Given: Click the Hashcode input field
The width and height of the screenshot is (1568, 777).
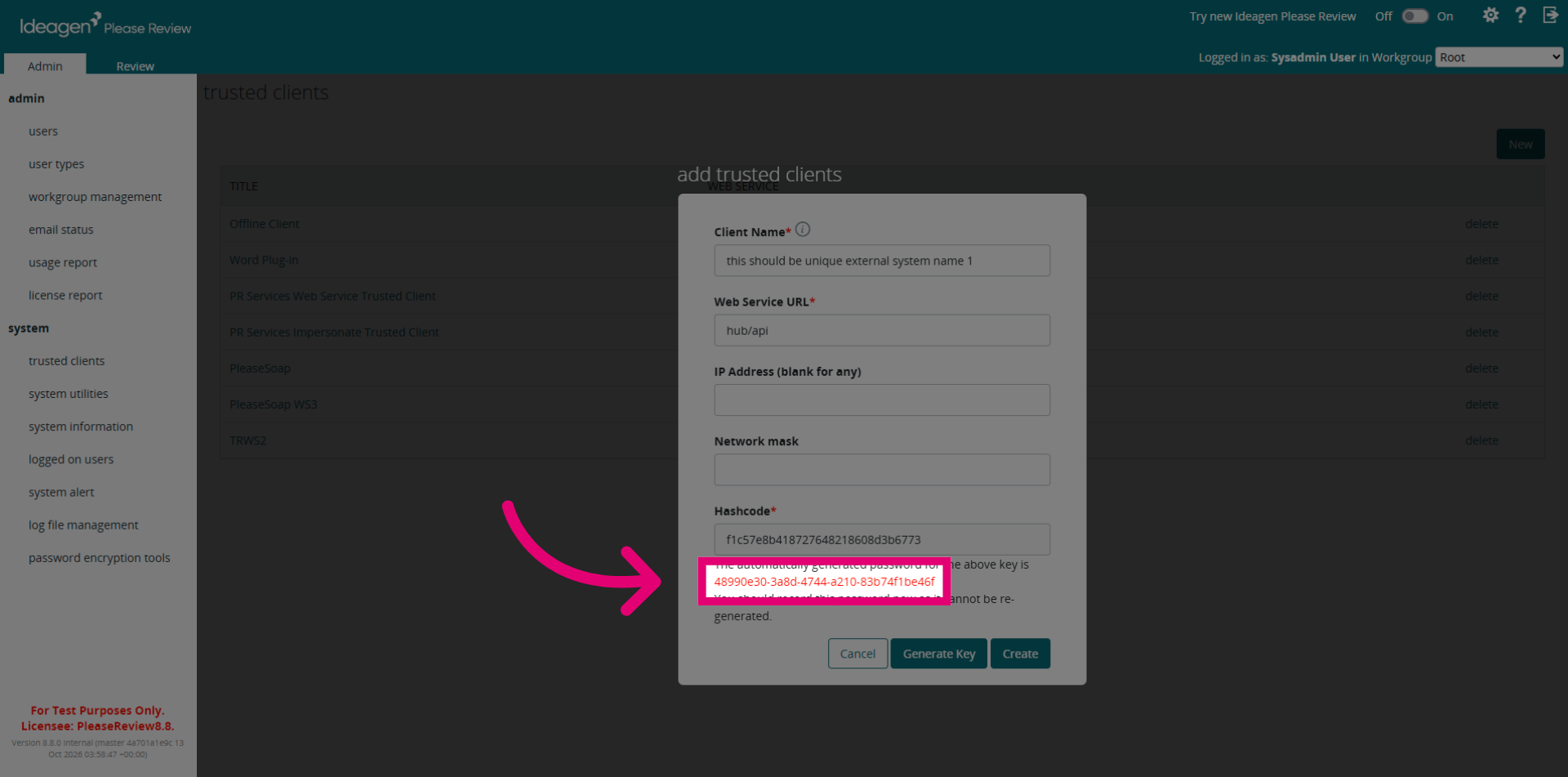Looking at the screenshot, I should pos(882,539).
